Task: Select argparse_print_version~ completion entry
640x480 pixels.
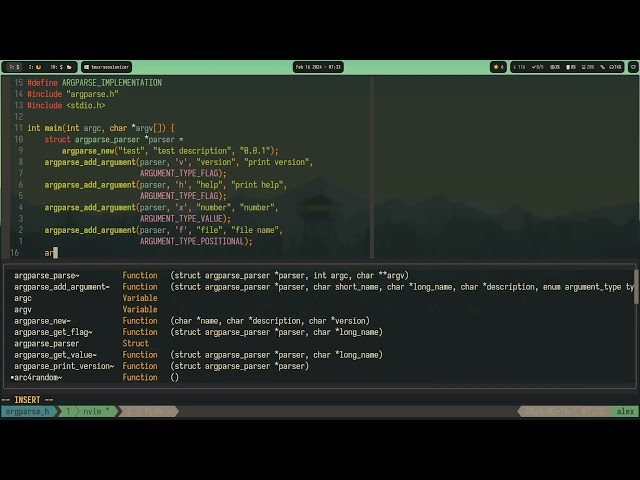Action: 64,366
